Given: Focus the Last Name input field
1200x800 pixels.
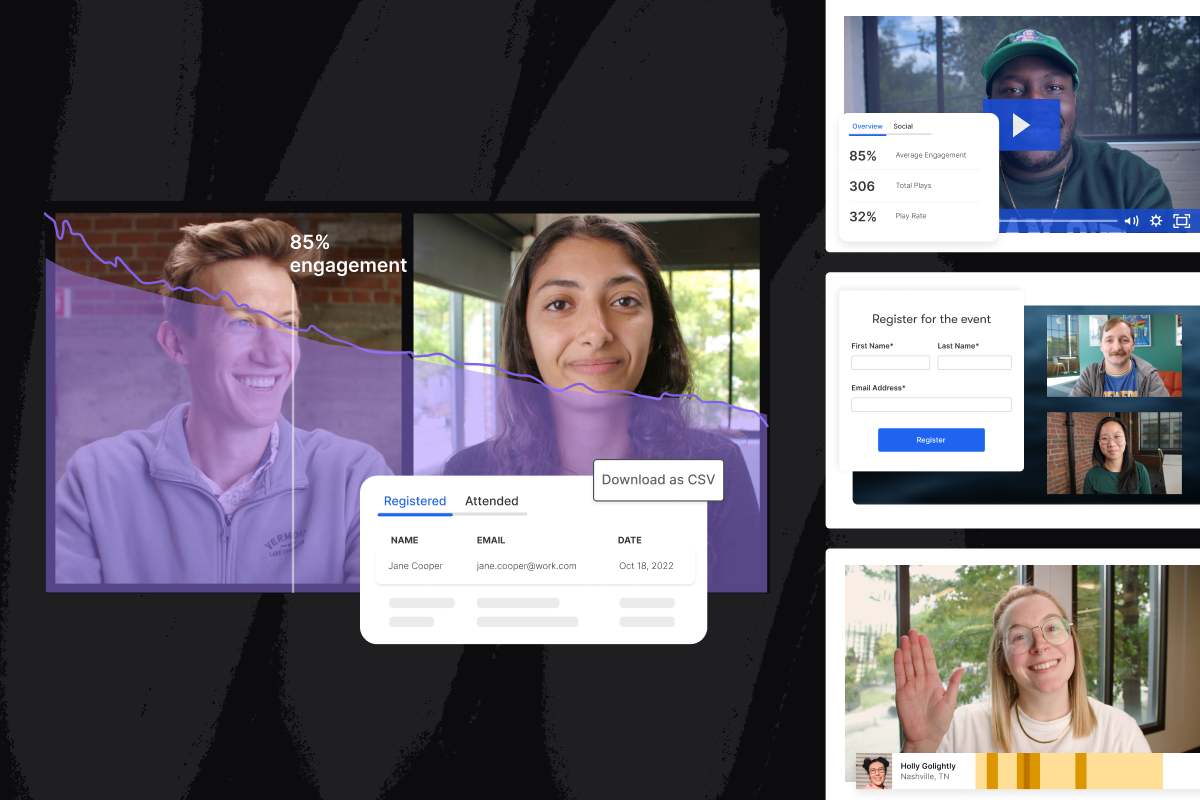Looking at the screenshot, I should click(974, 363).
